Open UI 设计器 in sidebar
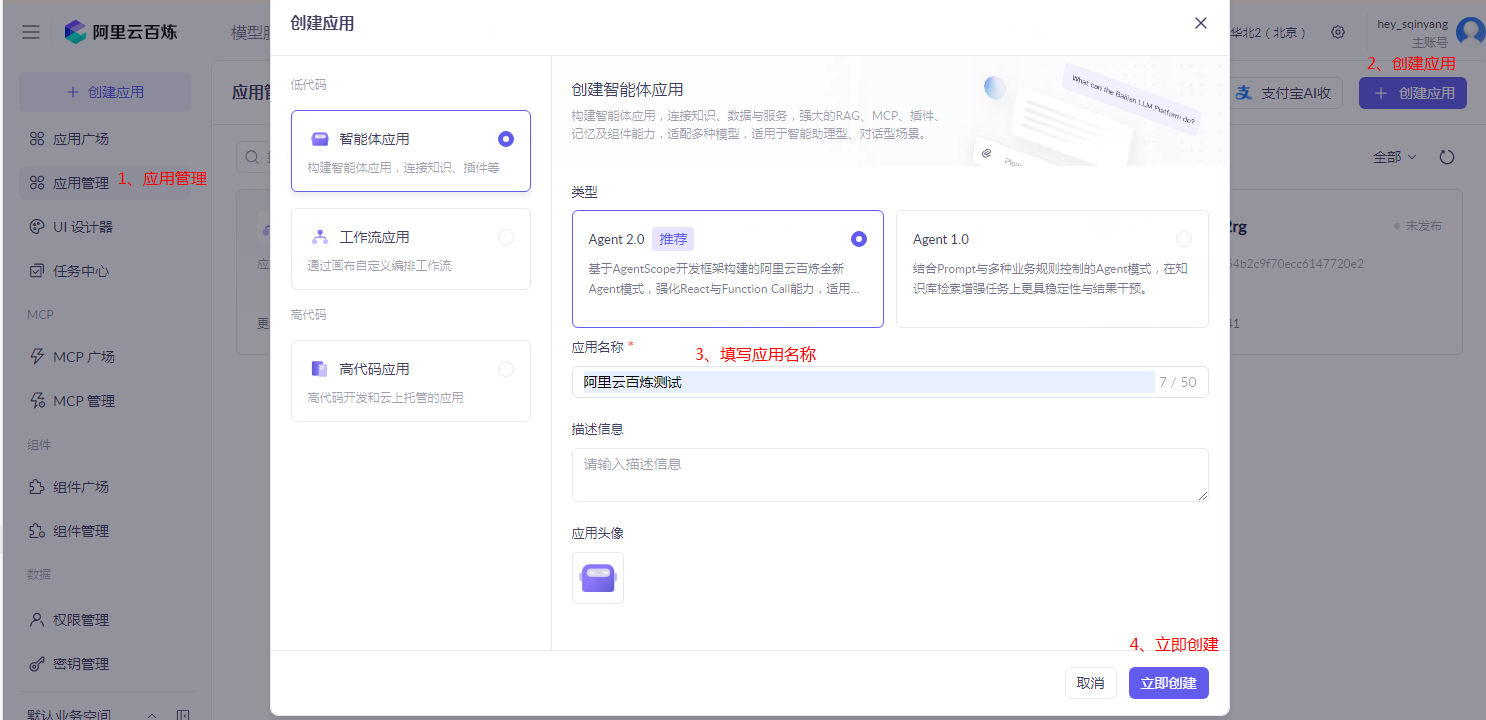Screen dimensions: 1486x720 [82, 227]
